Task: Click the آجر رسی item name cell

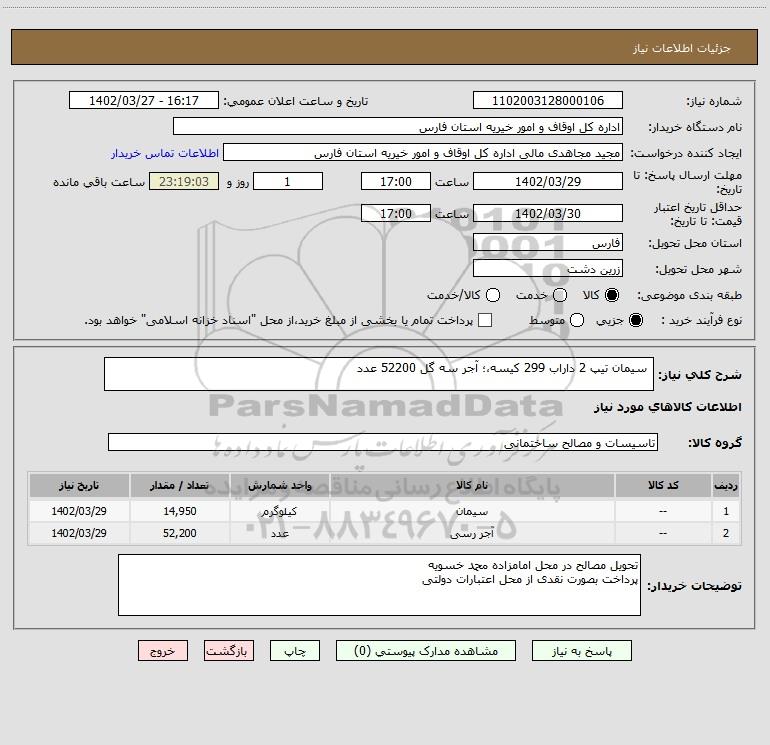Action: (472, 533)
